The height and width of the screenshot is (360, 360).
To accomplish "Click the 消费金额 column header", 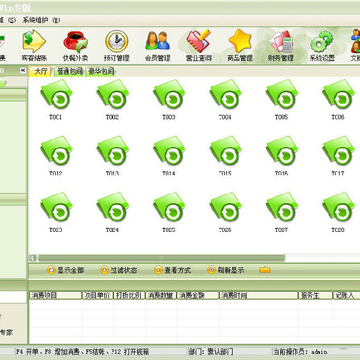I will pyautogui.click(x=198, y=295).
